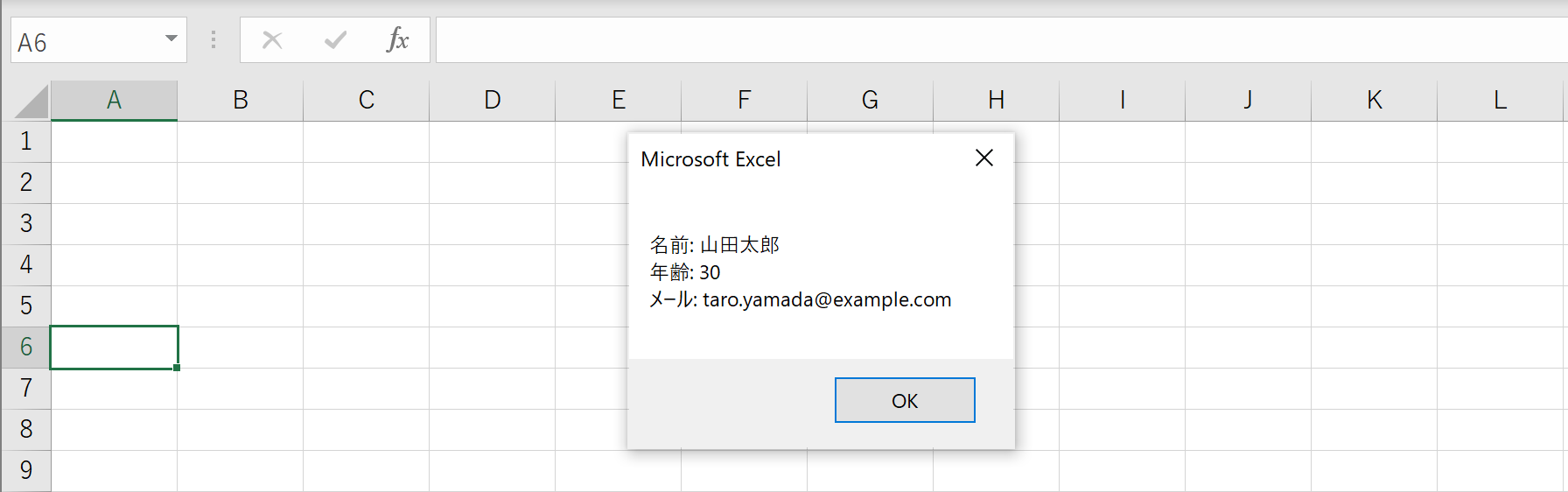Screen dimensions: 1568x492
Task: Open the Name Box dropdown arrow
Action: point(171,39)
